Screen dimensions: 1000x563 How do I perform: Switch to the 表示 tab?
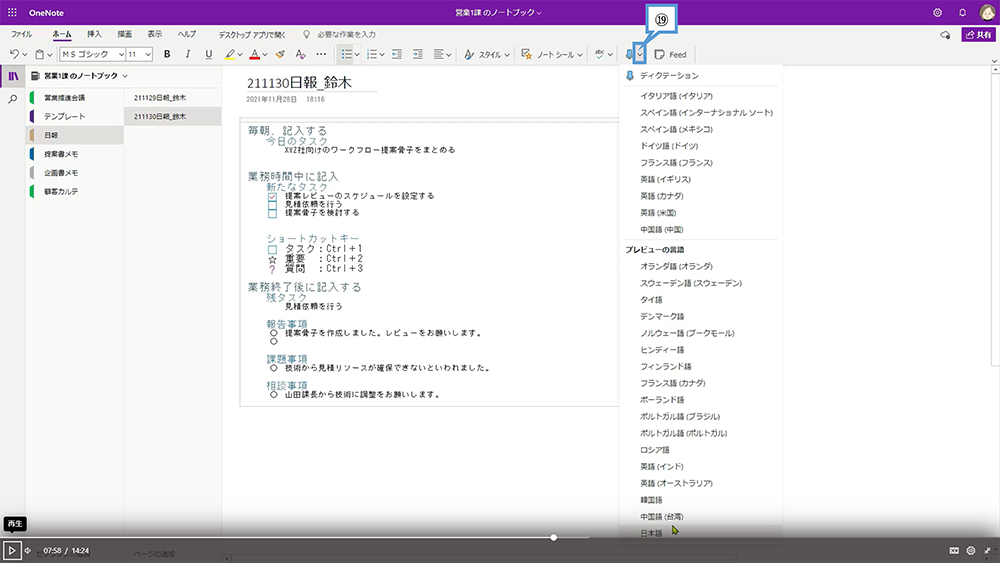coord(155,34)
